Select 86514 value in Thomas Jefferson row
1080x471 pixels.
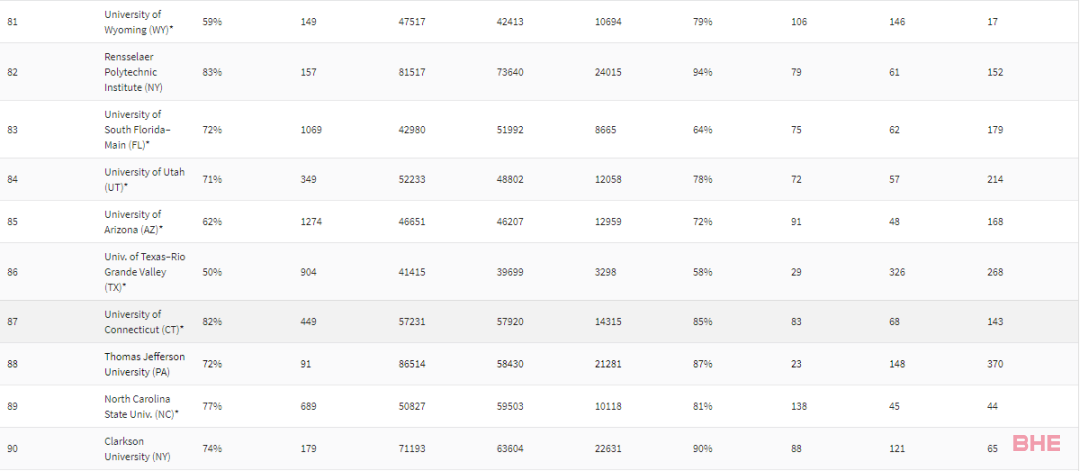(412, 364)
